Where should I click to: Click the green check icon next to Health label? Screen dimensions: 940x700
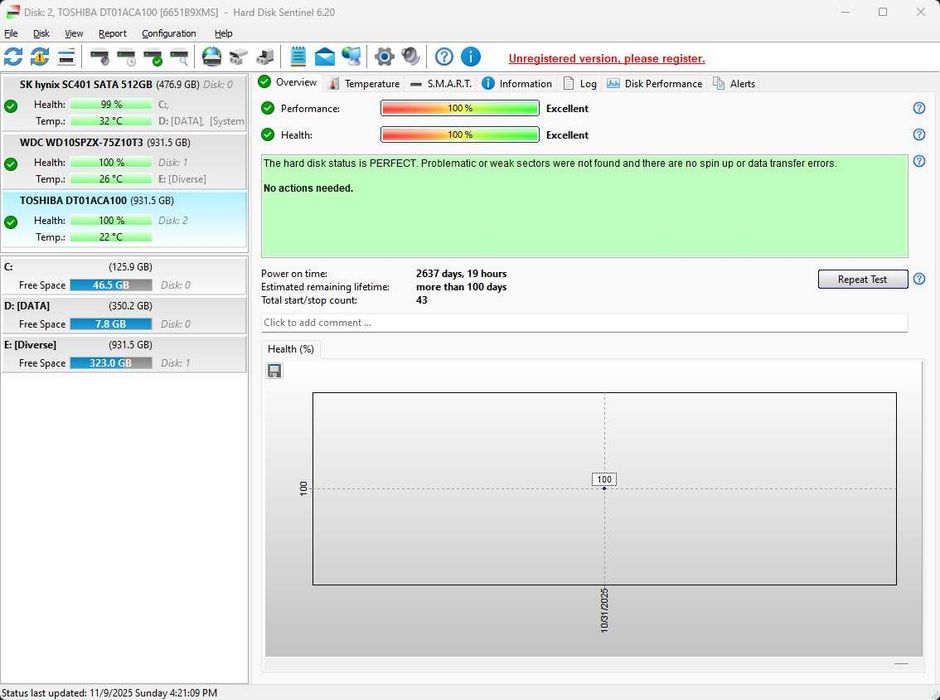(x=267, y=135)
